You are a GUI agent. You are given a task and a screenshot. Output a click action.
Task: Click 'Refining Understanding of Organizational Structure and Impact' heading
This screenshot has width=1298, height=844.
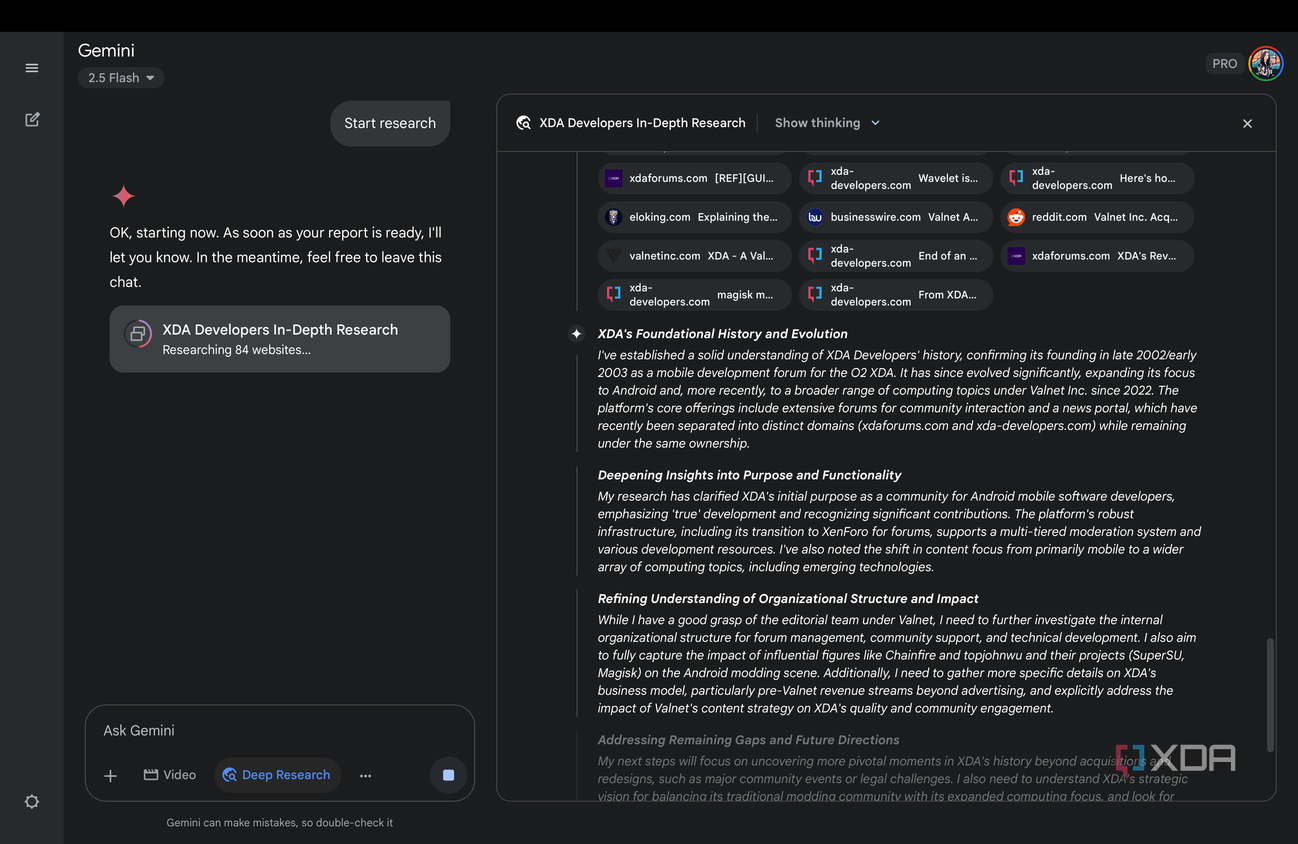(788, 599)
